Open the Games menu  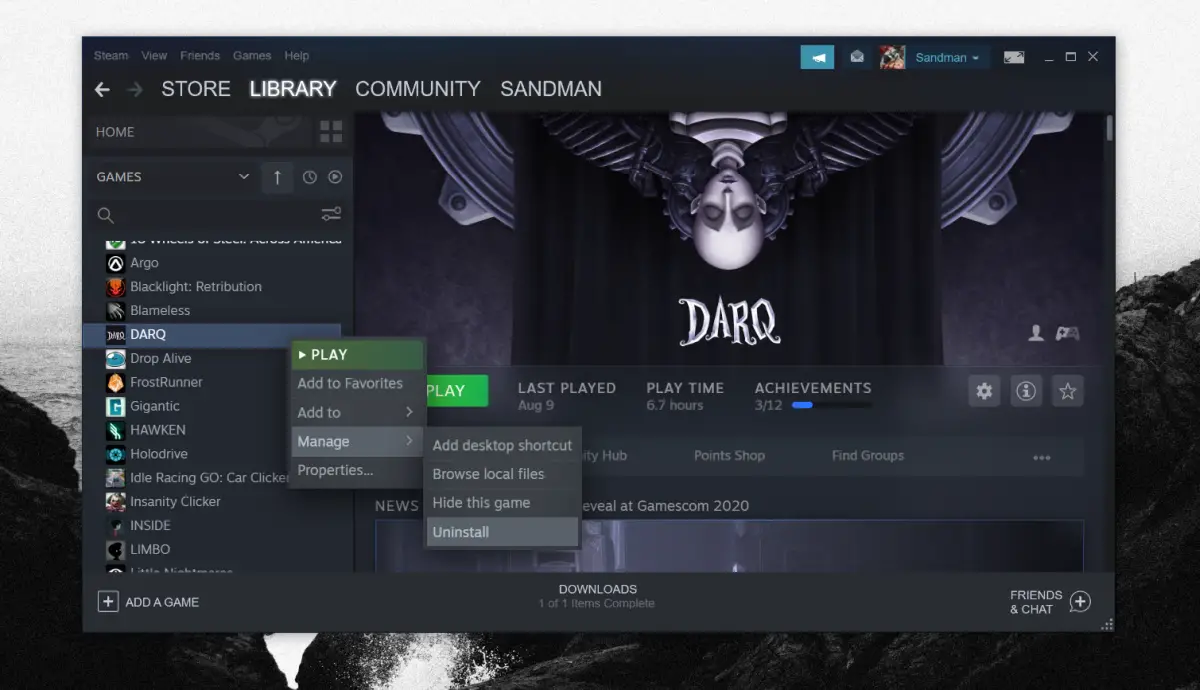point(252,56)
